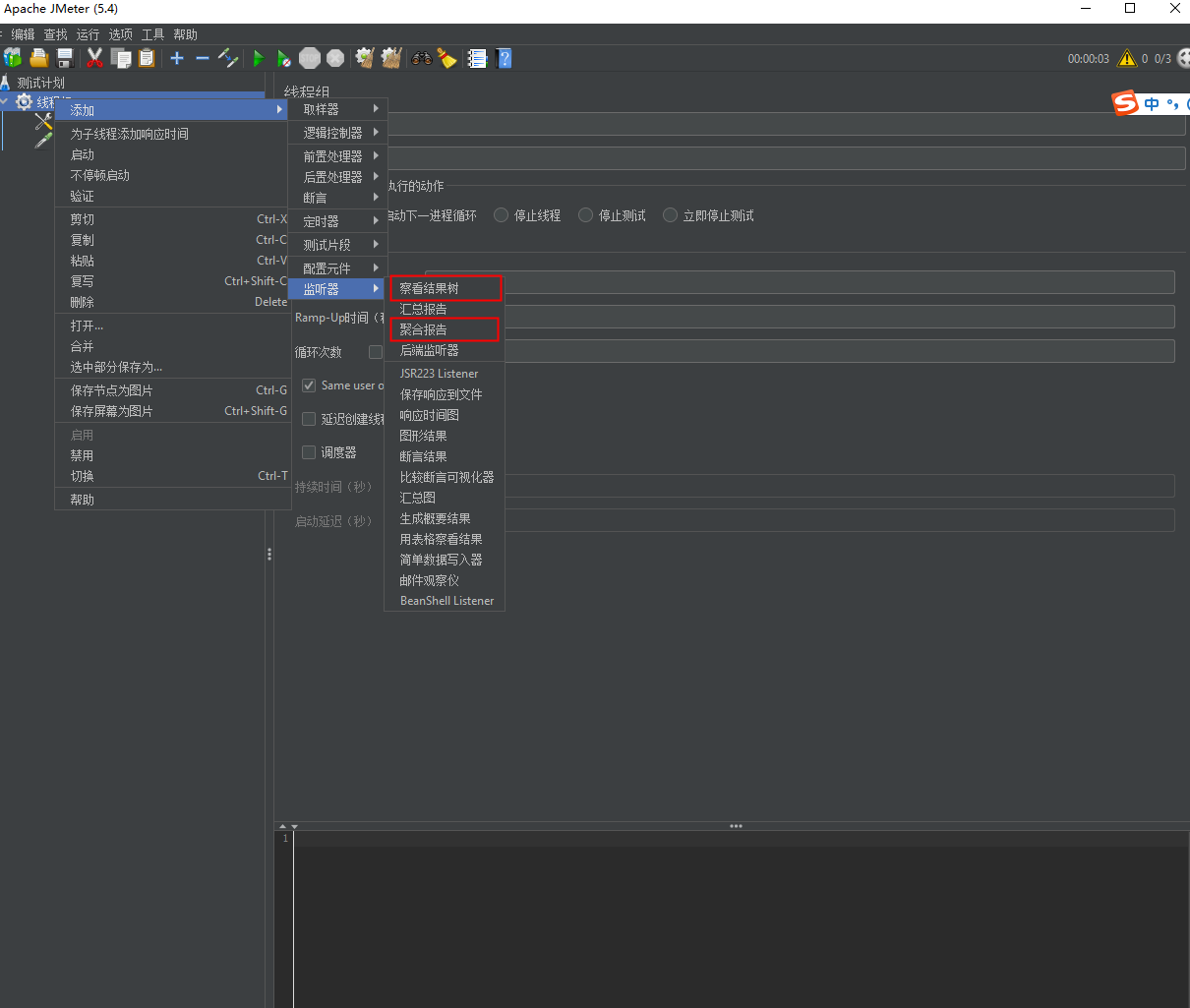The width and height of the screenshot is (1190, 1008).
Task: Tick the Same user checkbox
Action: tap(309, 385)
